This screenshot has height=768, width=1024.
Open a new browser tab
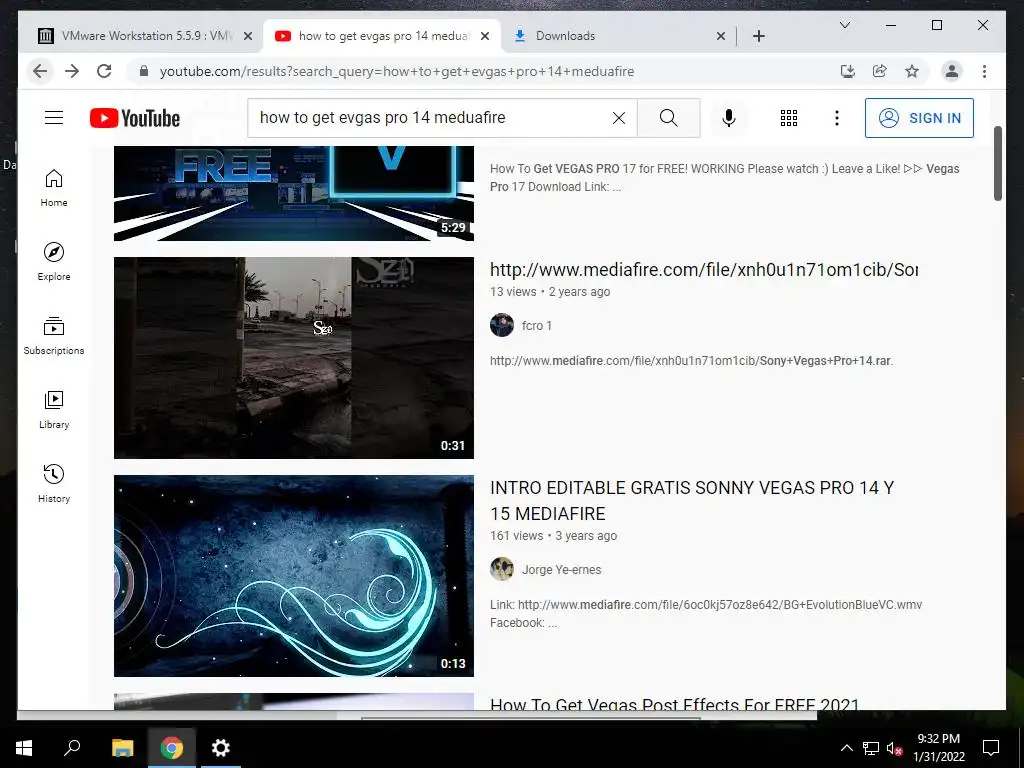coord(758,36)
